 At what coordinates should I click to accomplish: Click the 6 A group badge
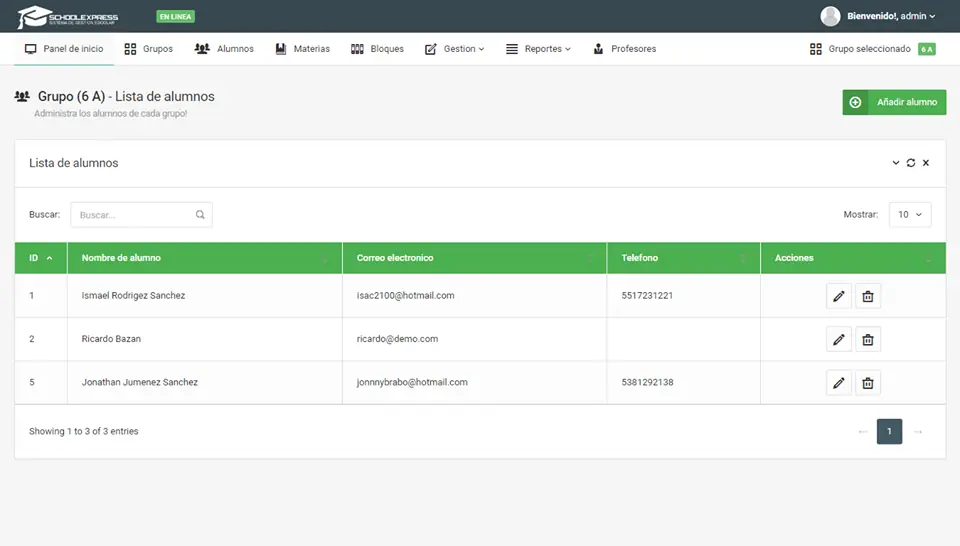(927, 49)
